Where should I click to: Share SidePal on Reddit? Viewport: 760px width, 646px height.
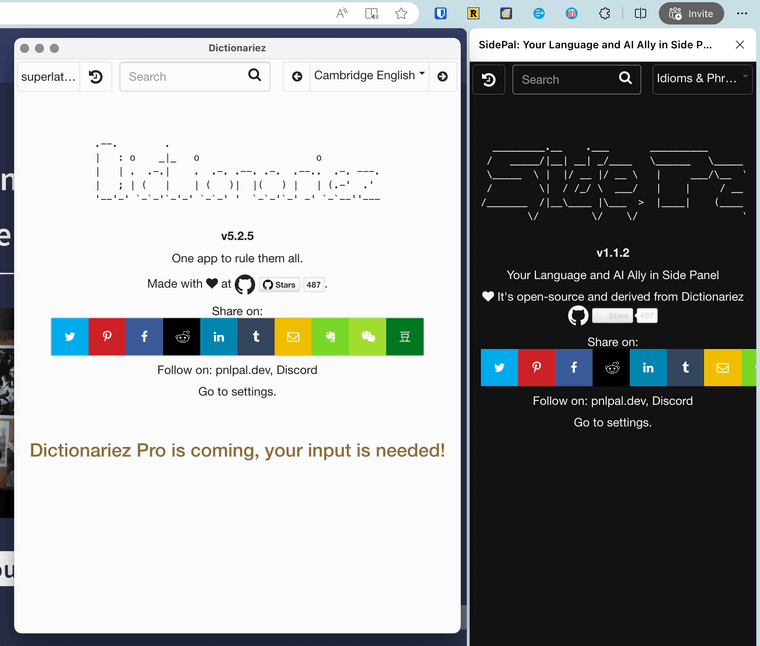point(611,368)
